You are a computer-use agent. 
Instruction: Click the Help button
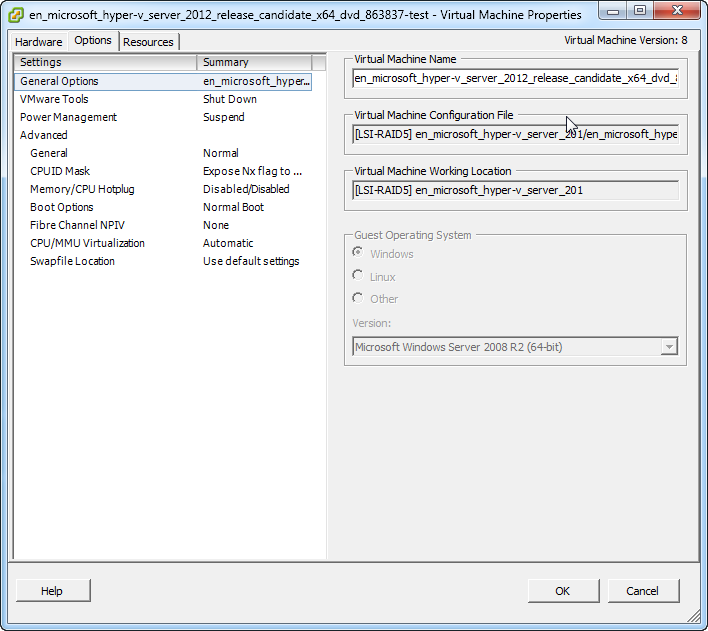click(53, 591)
